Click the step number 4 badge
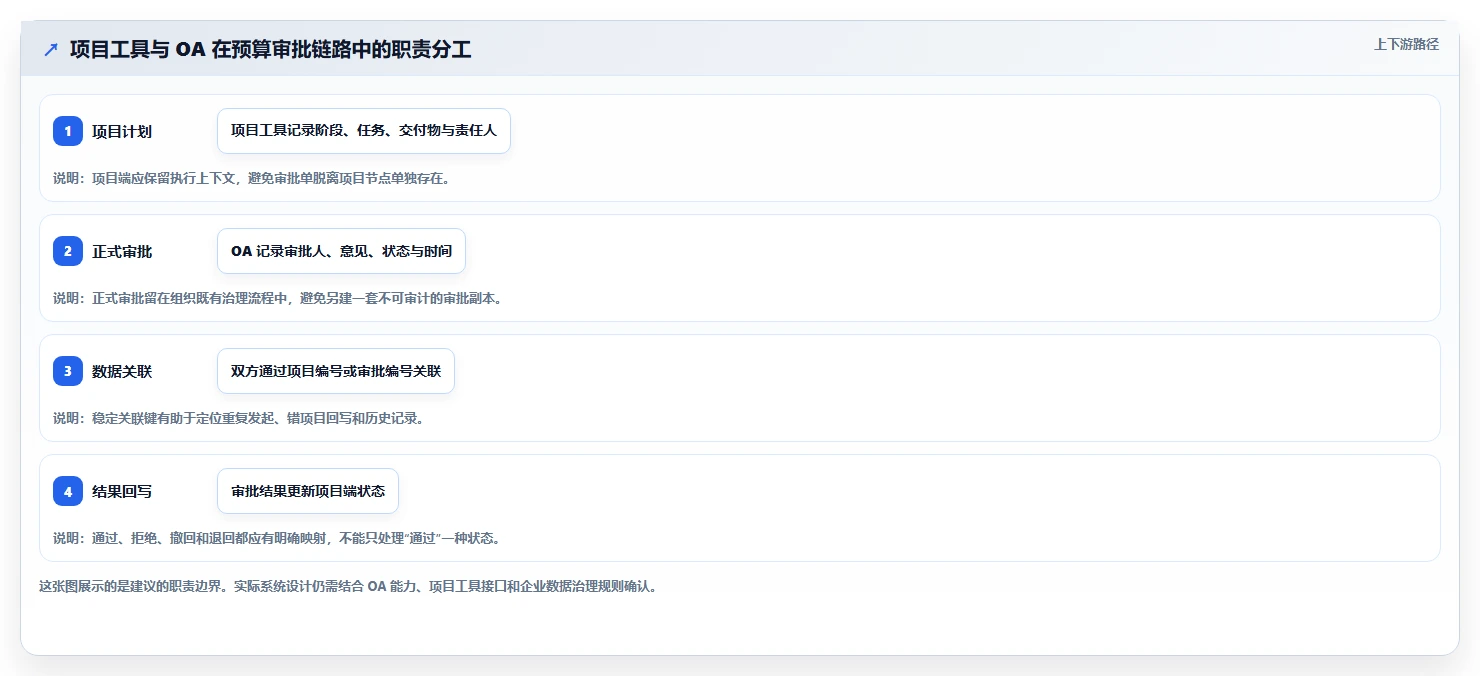 tap(68, 491)
